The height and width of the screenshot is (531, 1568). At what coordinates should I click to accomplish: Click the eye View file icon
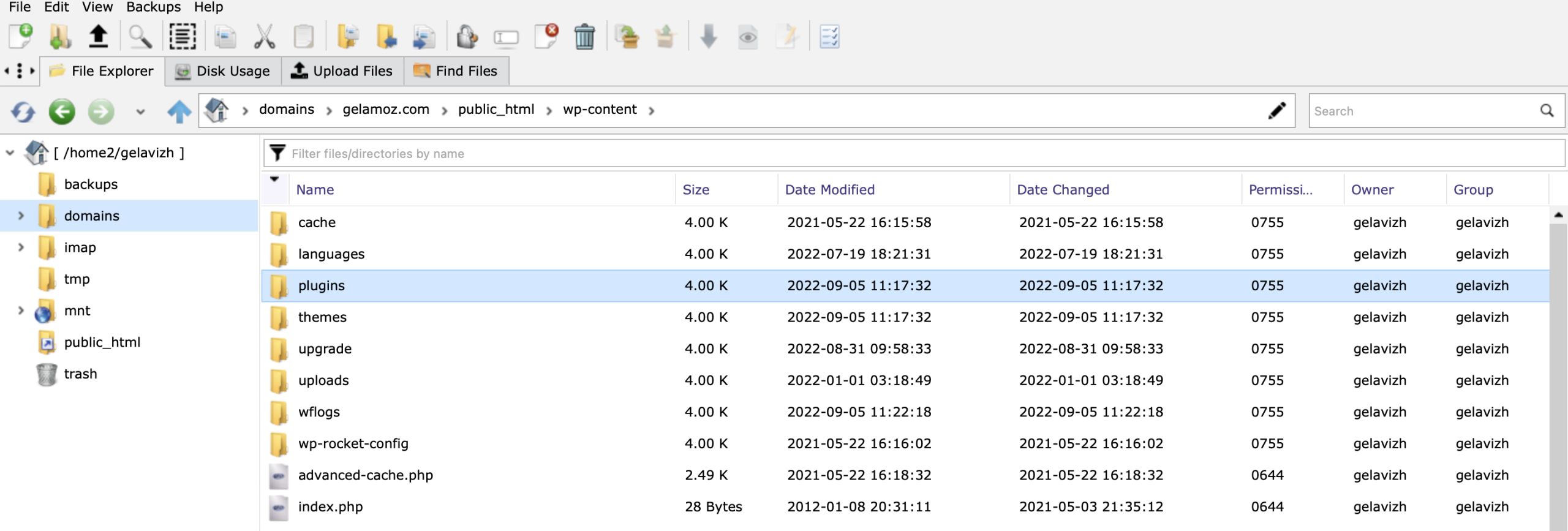pos(748,37)
